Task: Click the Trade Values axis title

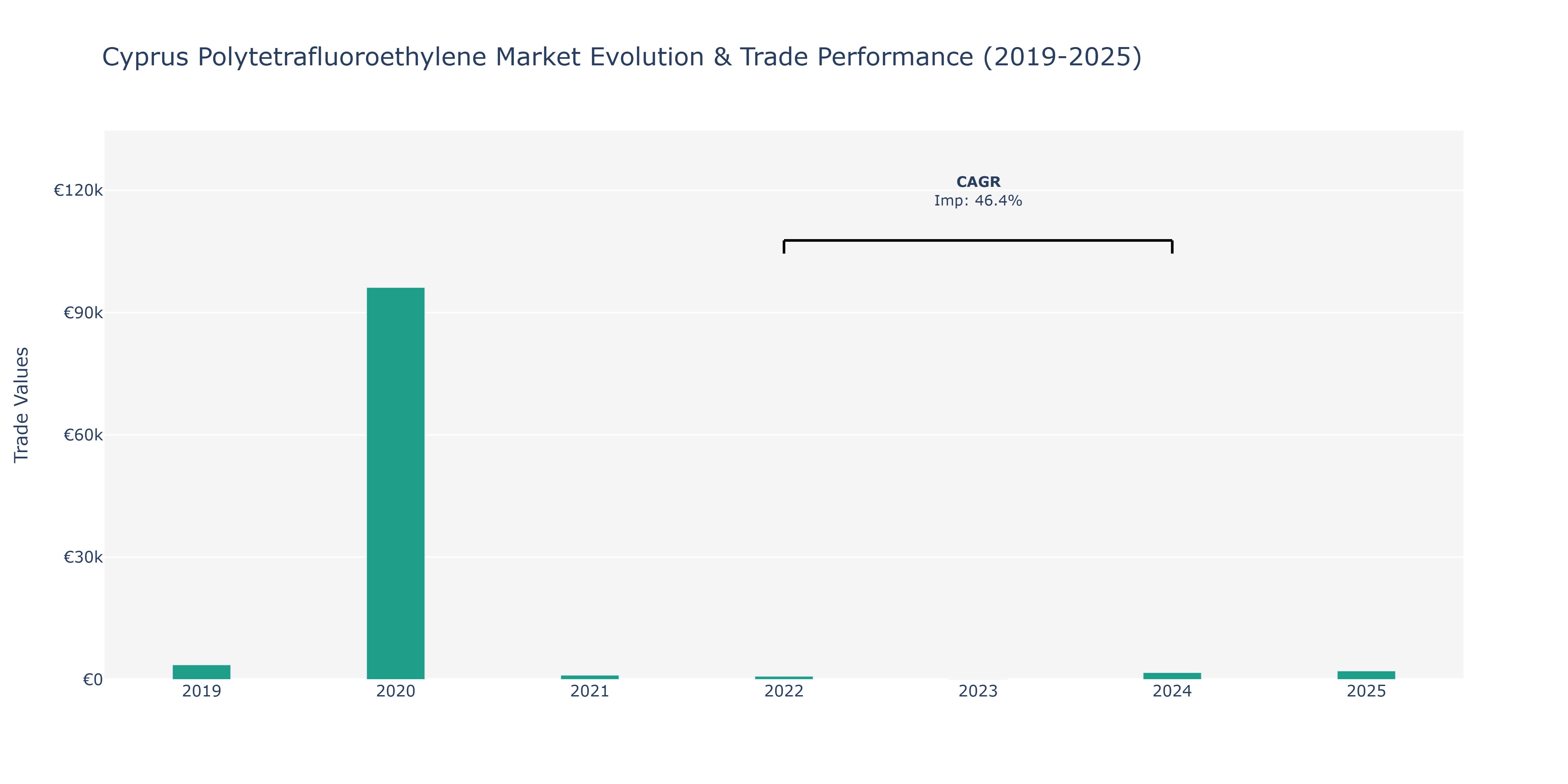Action: point(21,405)
